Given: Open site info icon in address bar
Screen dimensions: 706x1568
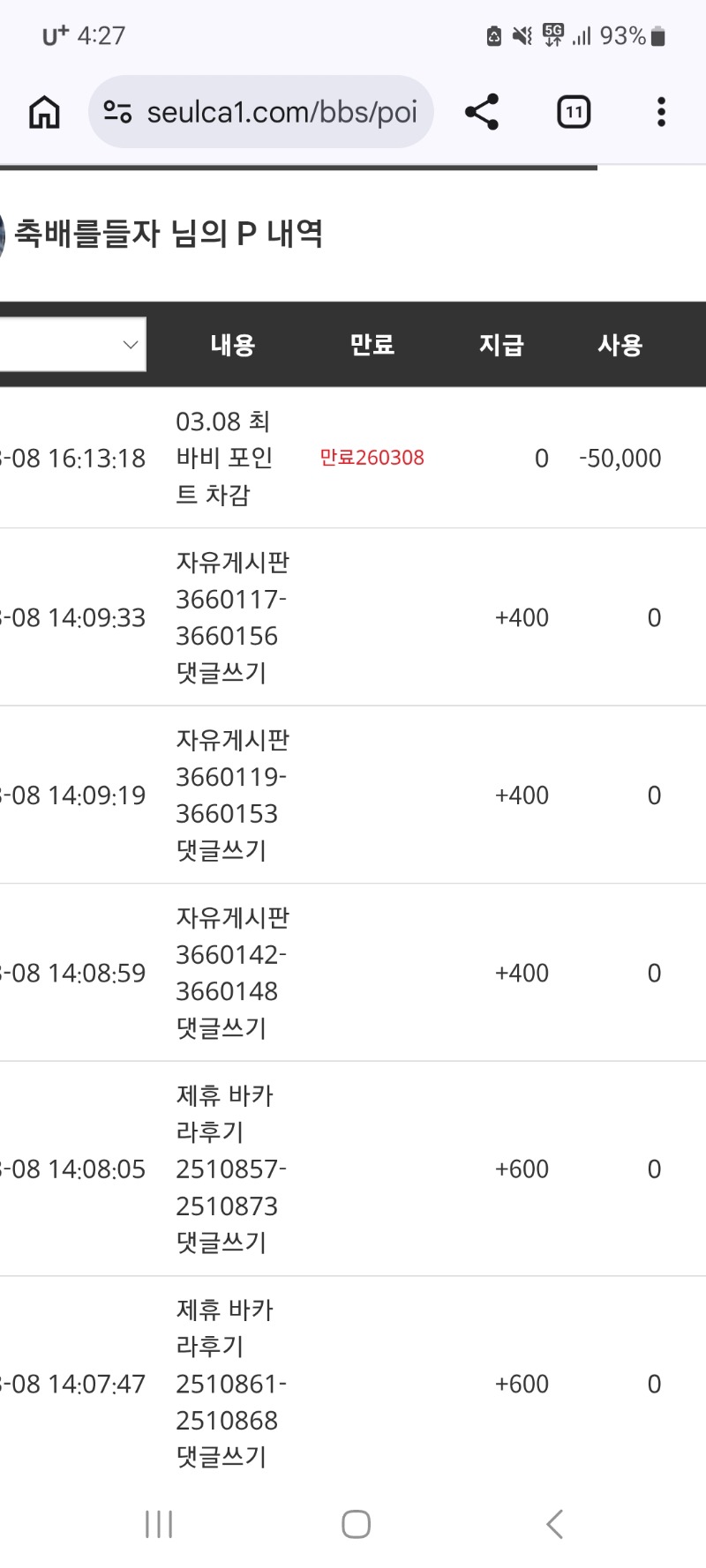Looking at the screenshot, I should [117, 112].
